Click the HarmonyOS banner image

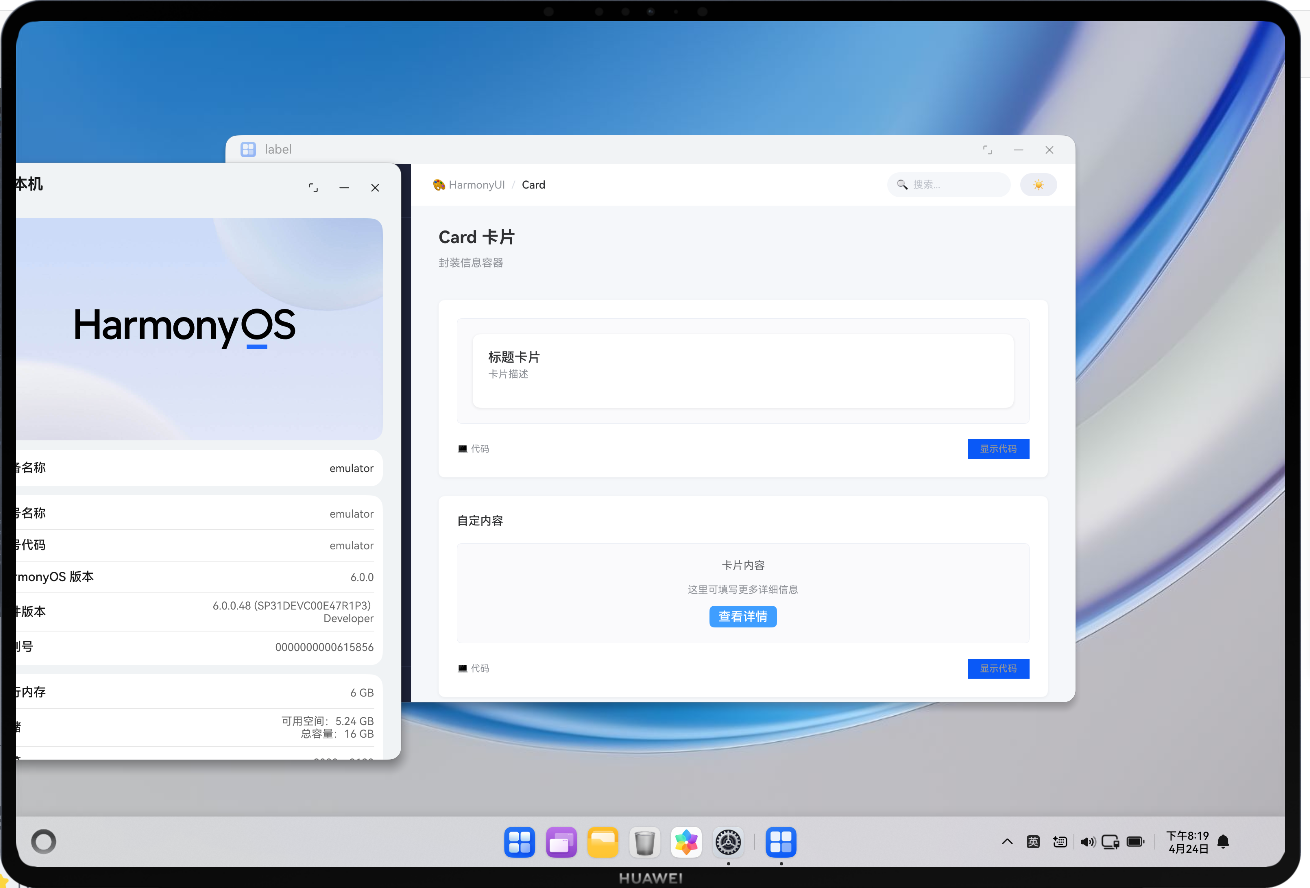click(x=199, y=329)
